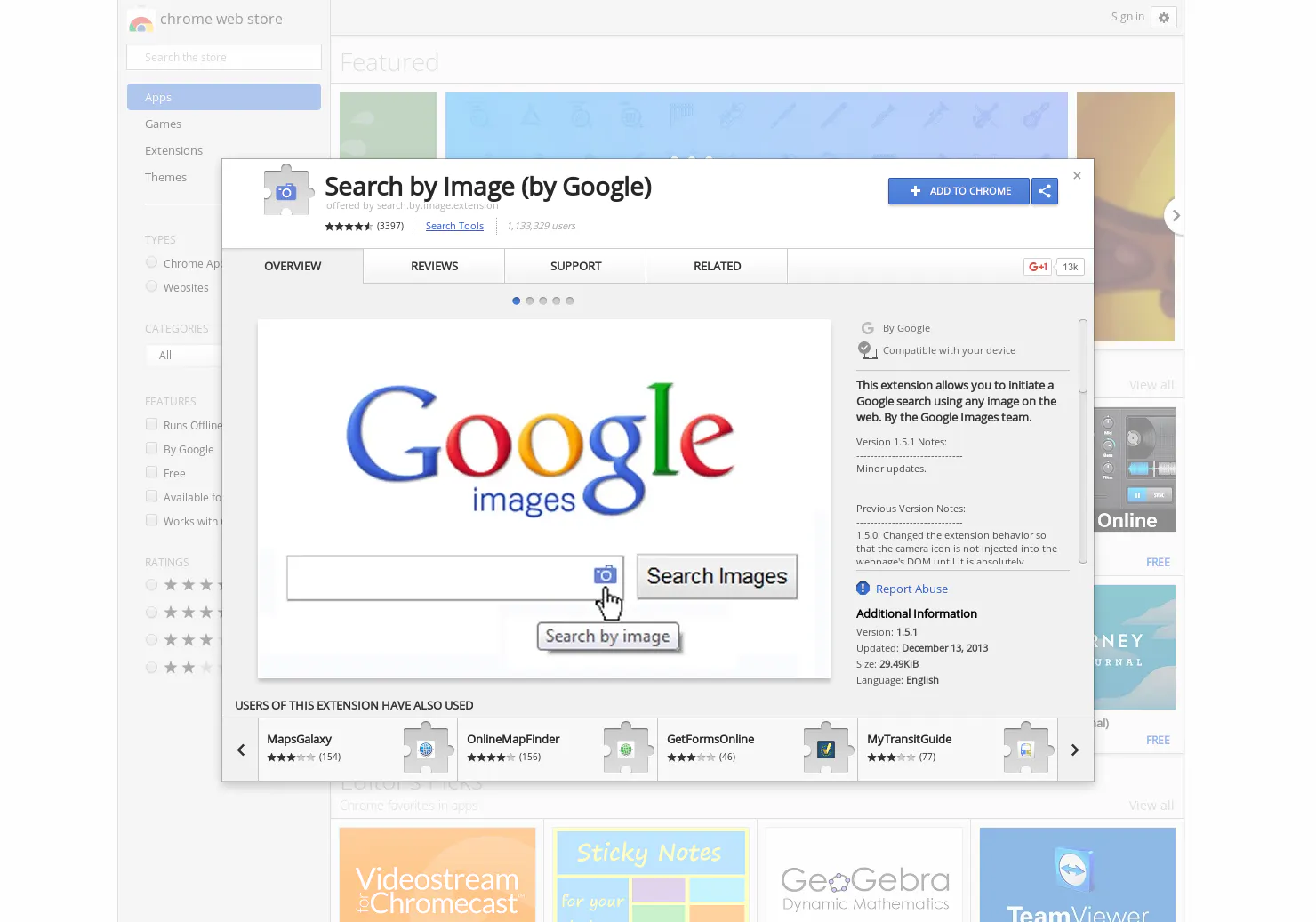
Task: Open the Reviews tab
Action: pyautogui.click(x=434, y=266)
